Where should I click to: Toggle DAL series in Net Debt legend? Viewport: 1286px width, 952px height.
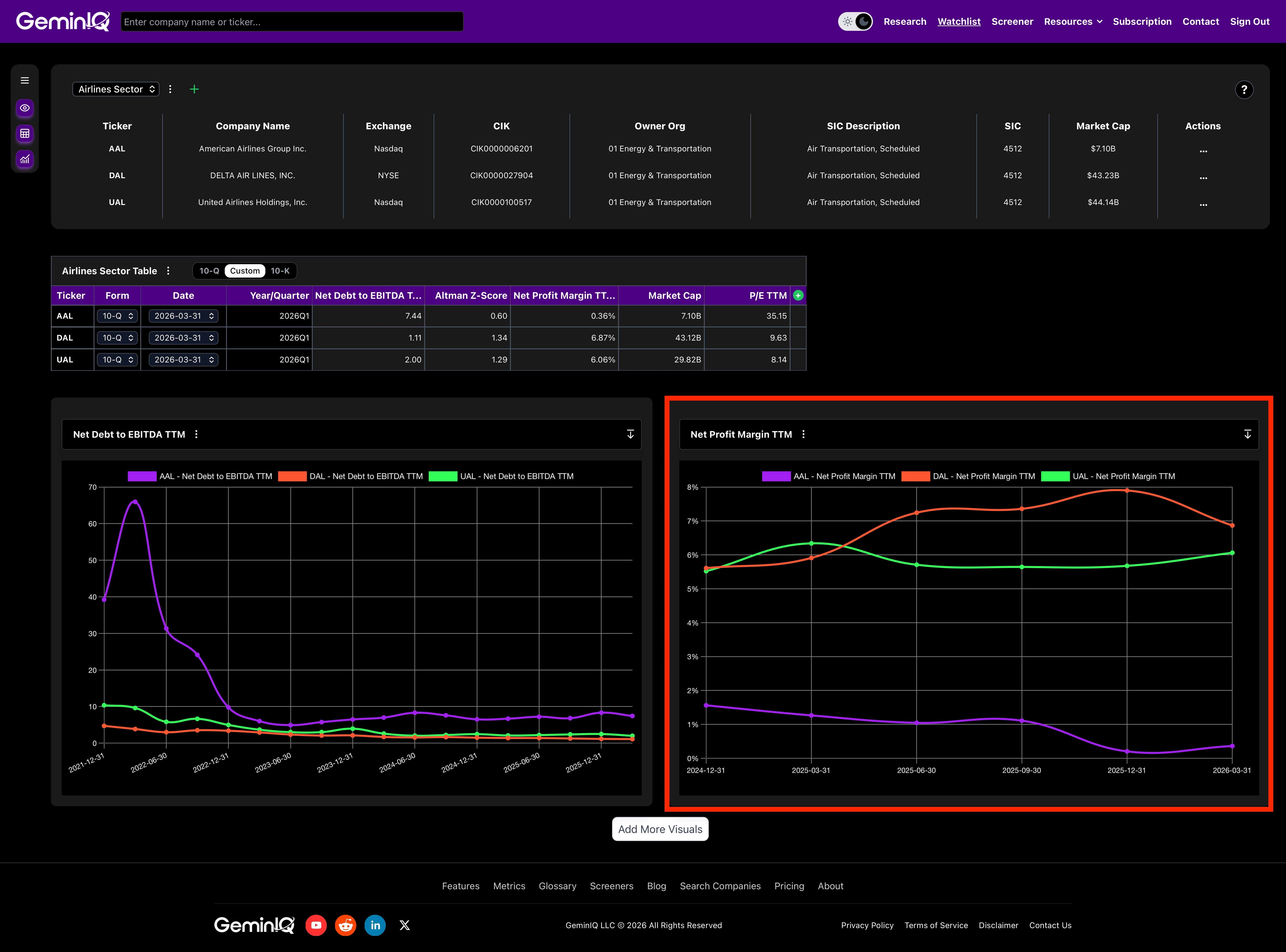350,477
